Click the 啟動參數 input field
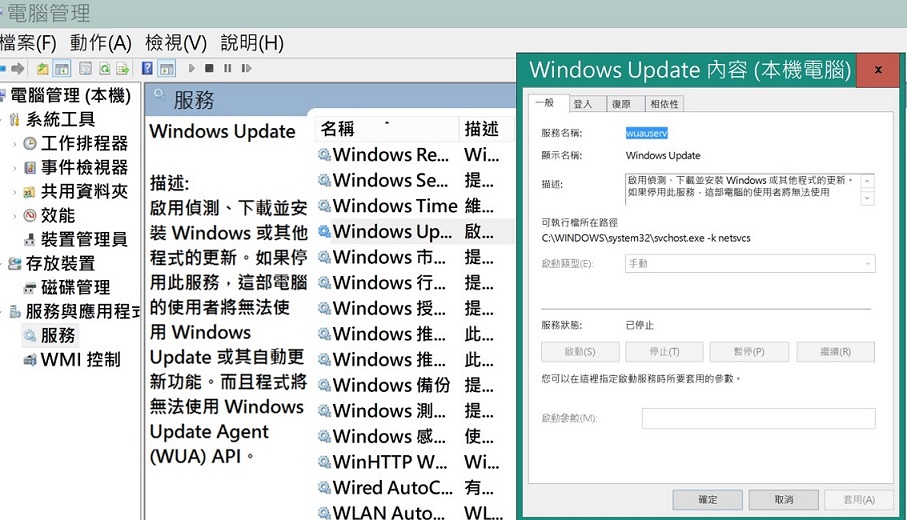907x520 pixels. click(x=758, y=418)
